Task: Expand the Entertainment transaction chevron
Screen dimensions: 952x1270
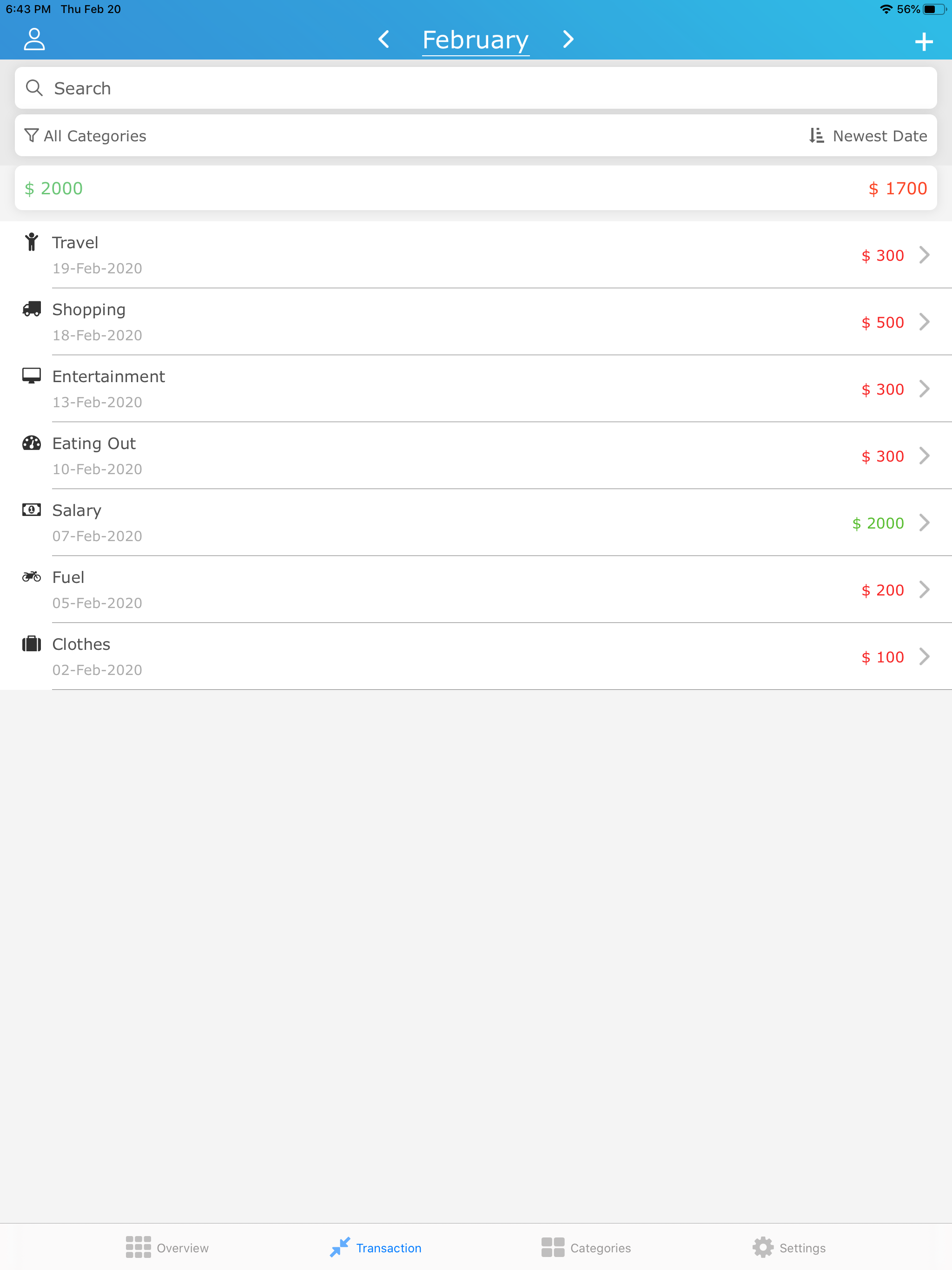Action: point(924,389)
